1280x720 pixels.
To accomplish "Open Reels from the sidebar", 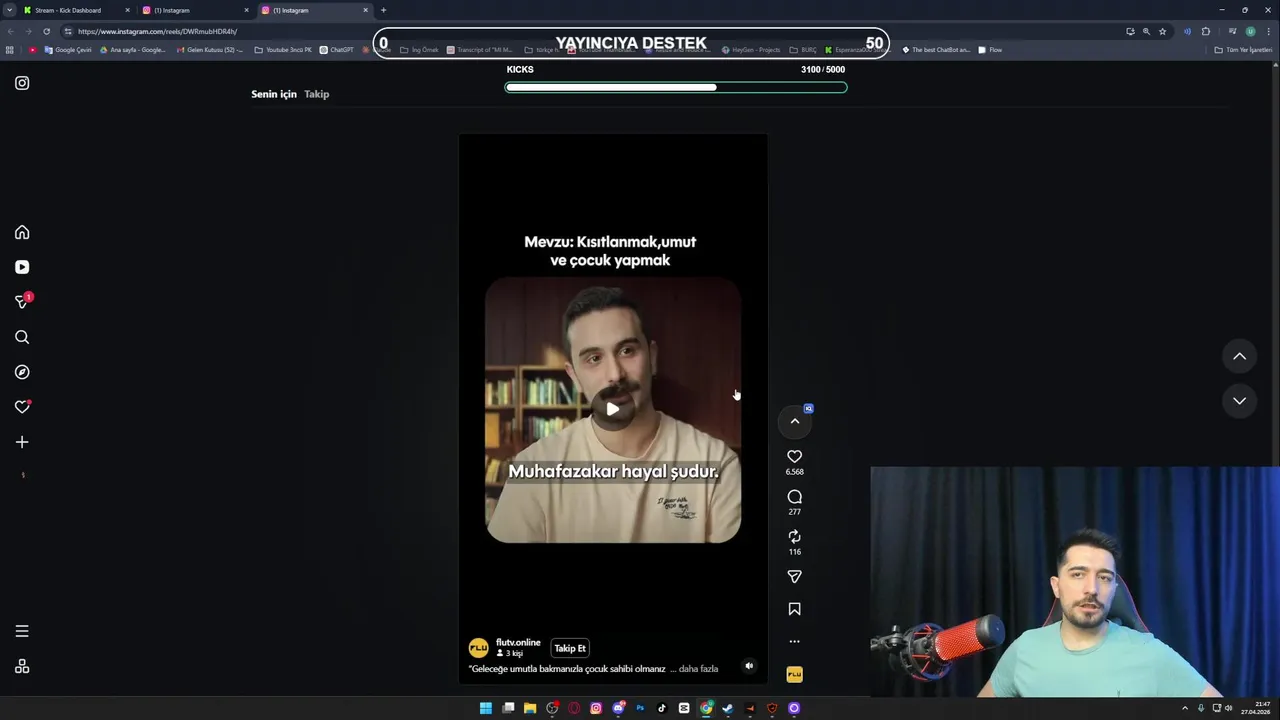I will coord(22,267).
